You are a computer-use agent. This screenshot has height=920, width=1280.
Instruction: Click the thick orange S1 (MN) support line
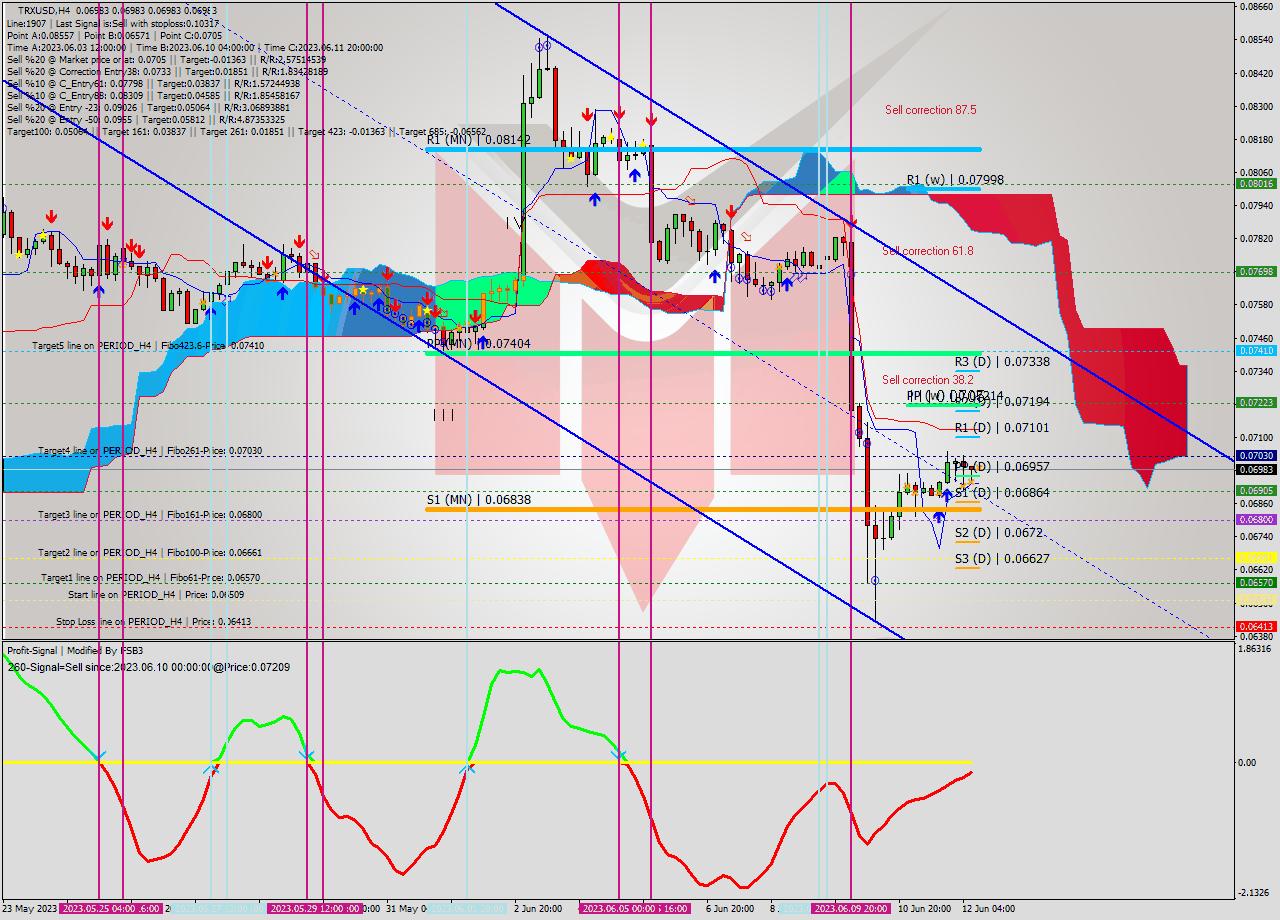tap(703, 509)
